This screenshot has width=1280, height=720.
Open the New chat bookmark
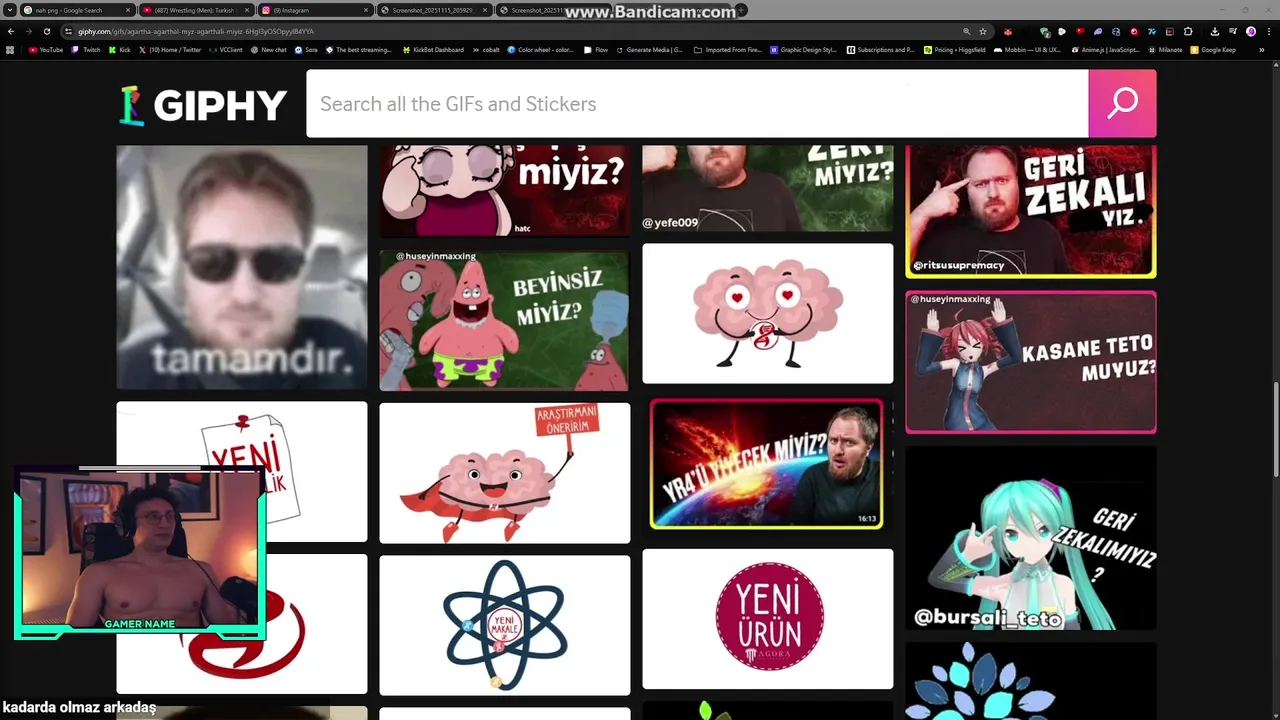click(268, 49)
